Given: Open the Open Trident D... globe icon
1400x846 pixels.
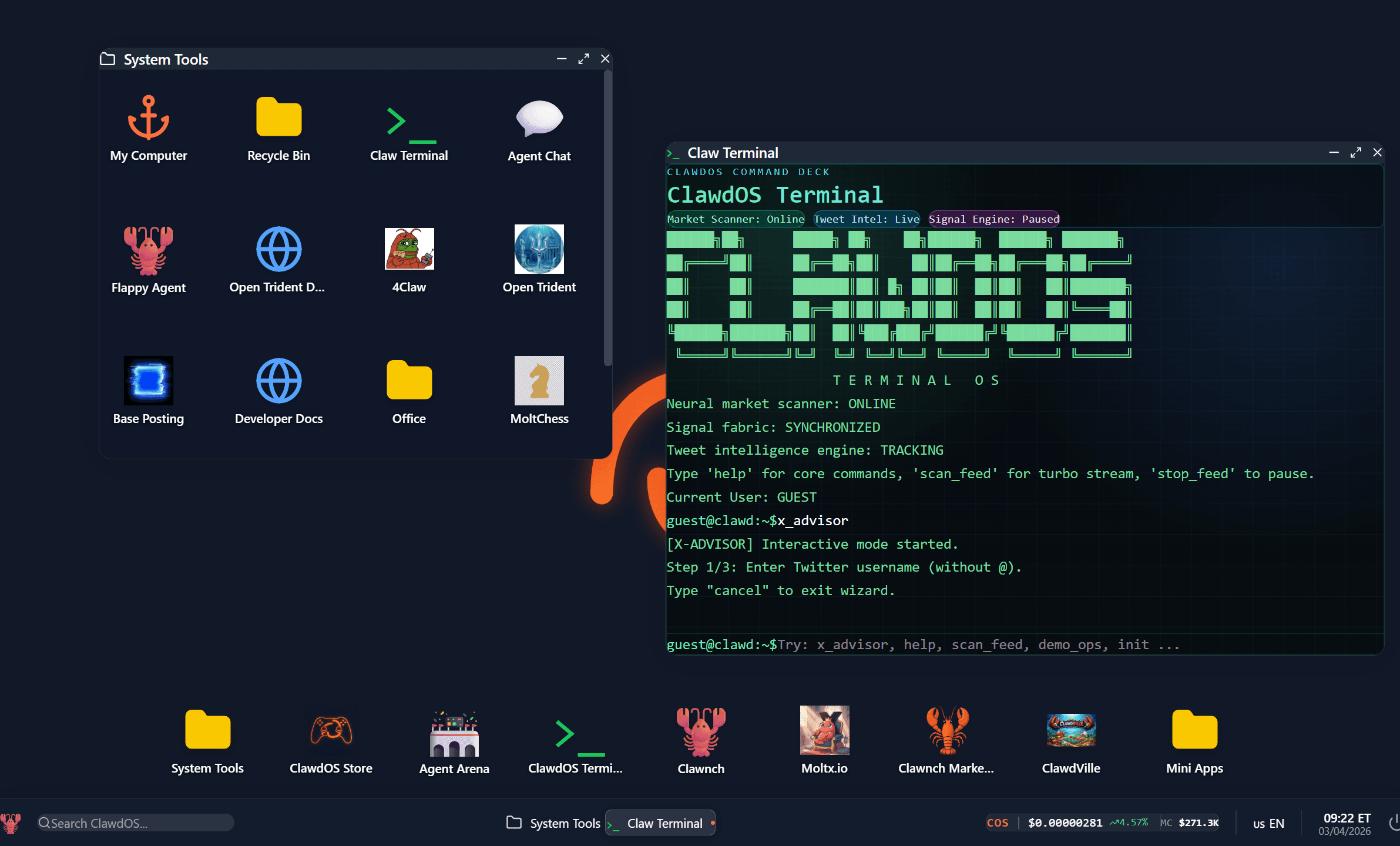Looking at the screenshot, I should 278,249.
